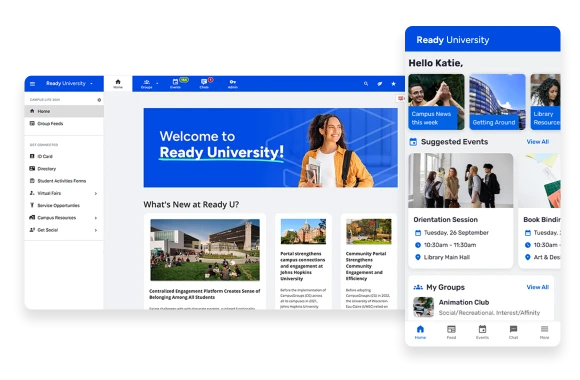This screenshot has height=380, width=580.
Task: Expand the Ready University dropdown in top bar
Action: tap(91, 84)
